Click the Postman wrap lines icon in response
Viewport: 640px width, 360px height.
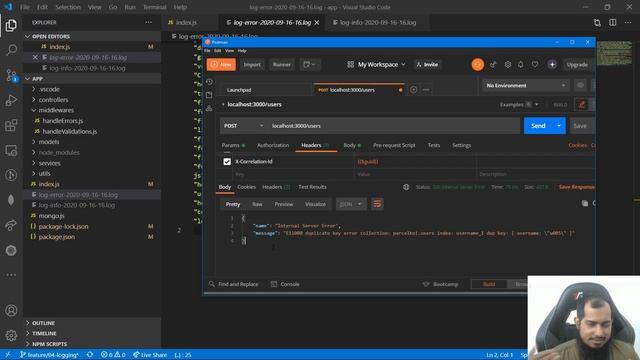(377, 204)
